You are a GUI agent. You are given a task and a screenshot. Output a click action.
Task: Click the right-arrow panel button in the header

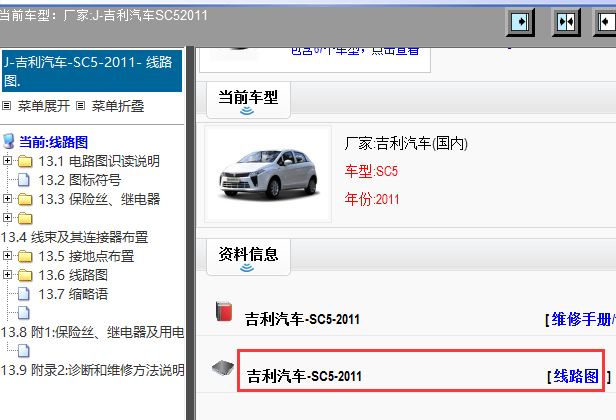point(520,22)
